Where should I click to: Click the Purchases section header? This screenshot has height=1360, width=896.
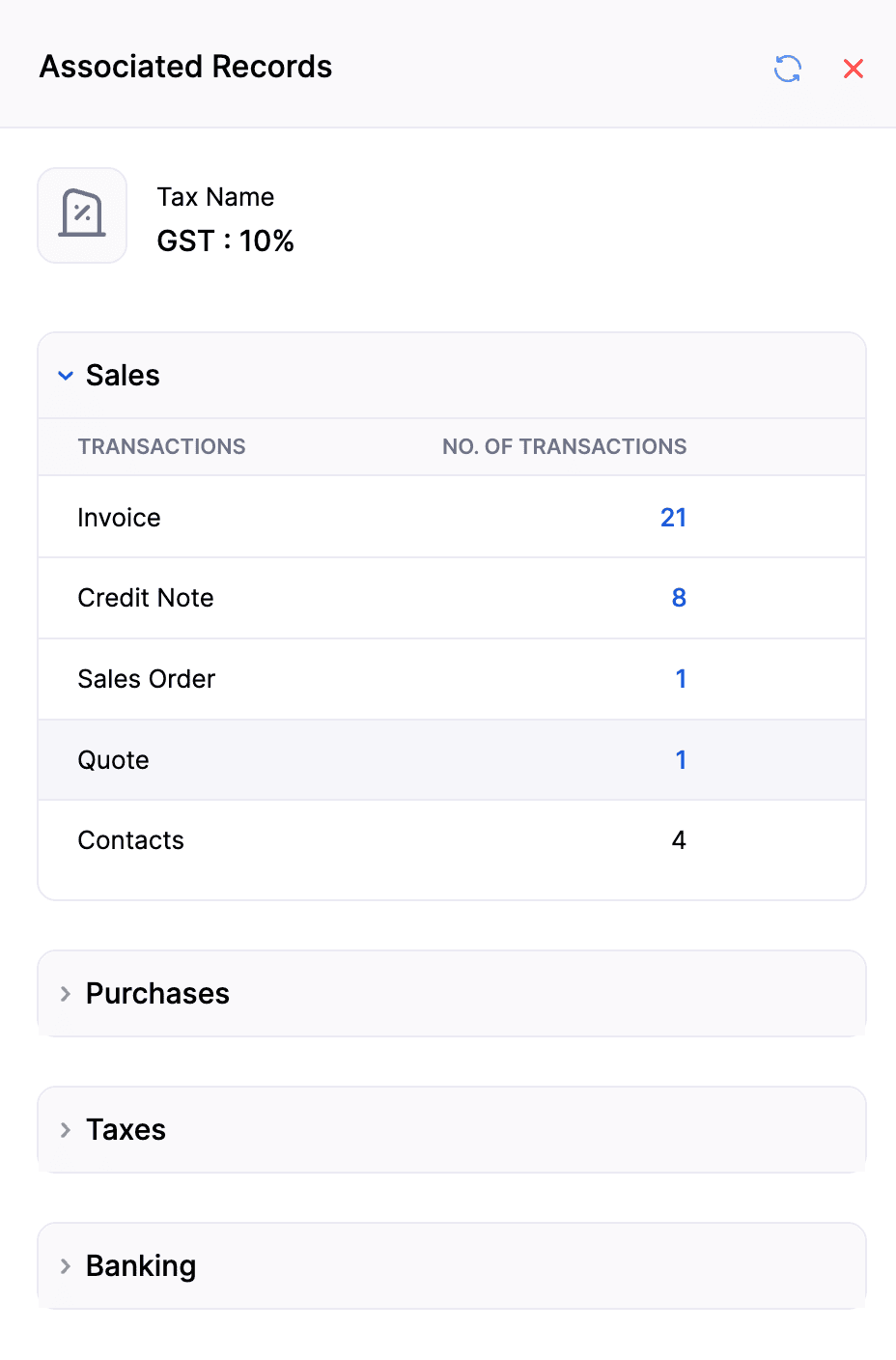tap(452, 994)
